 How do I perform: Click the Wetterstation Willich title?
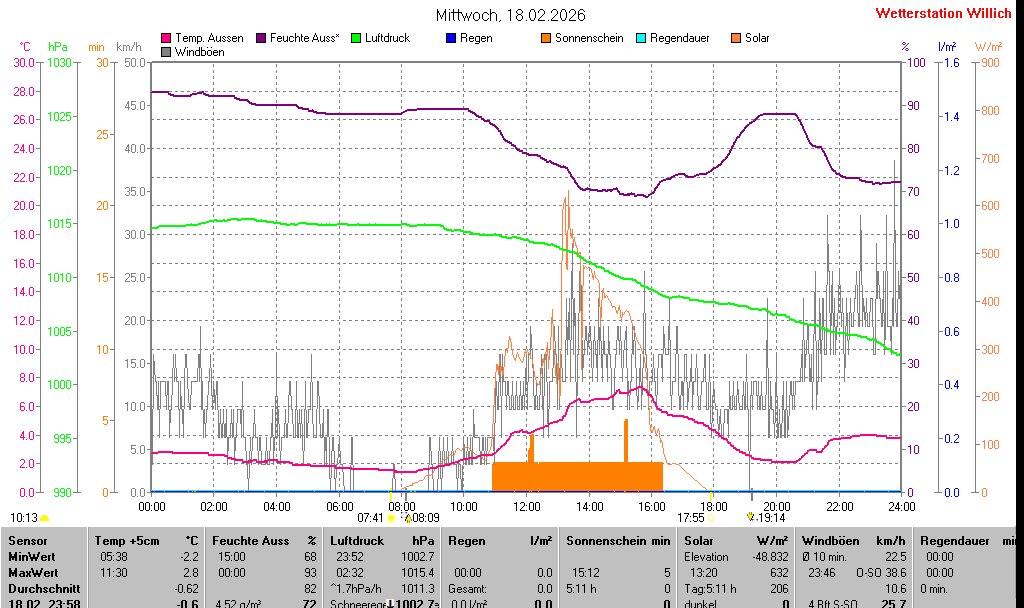943,14
